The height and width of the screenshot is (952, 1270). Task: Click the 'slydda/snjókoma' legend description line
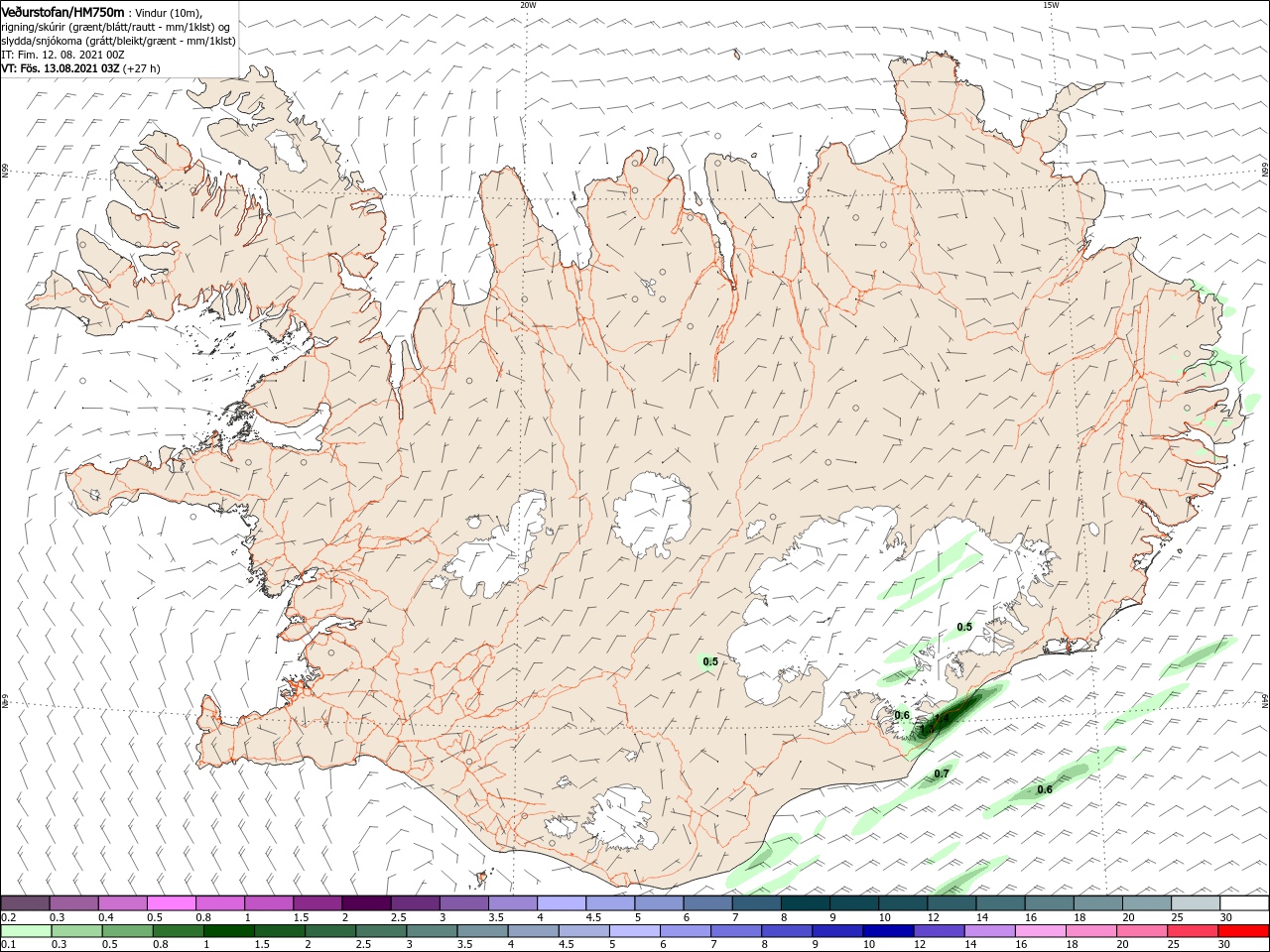[119, 41]
